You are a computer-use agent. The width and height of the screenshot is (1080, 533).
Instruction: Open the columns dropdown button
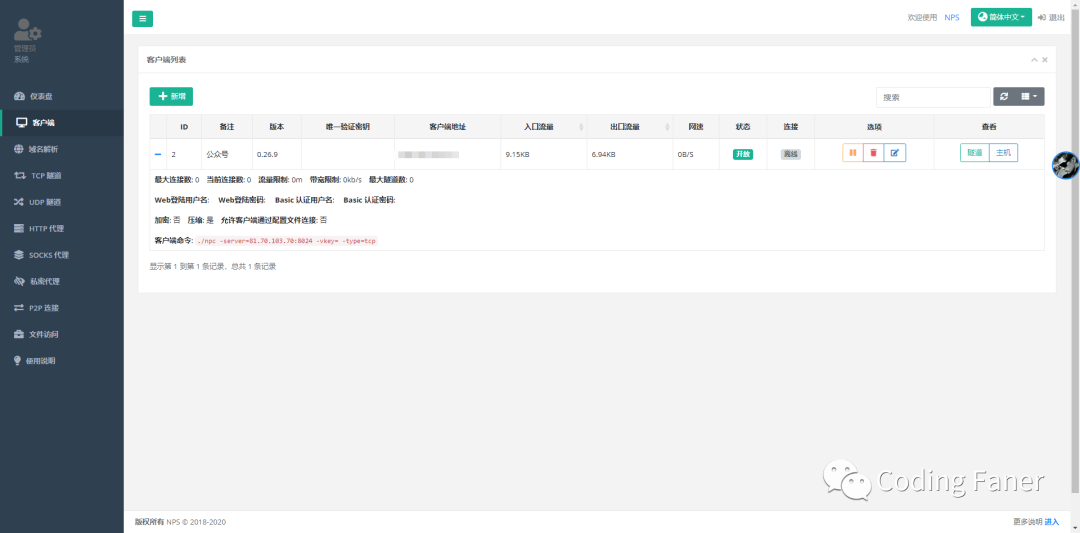tap(1029, 97)
